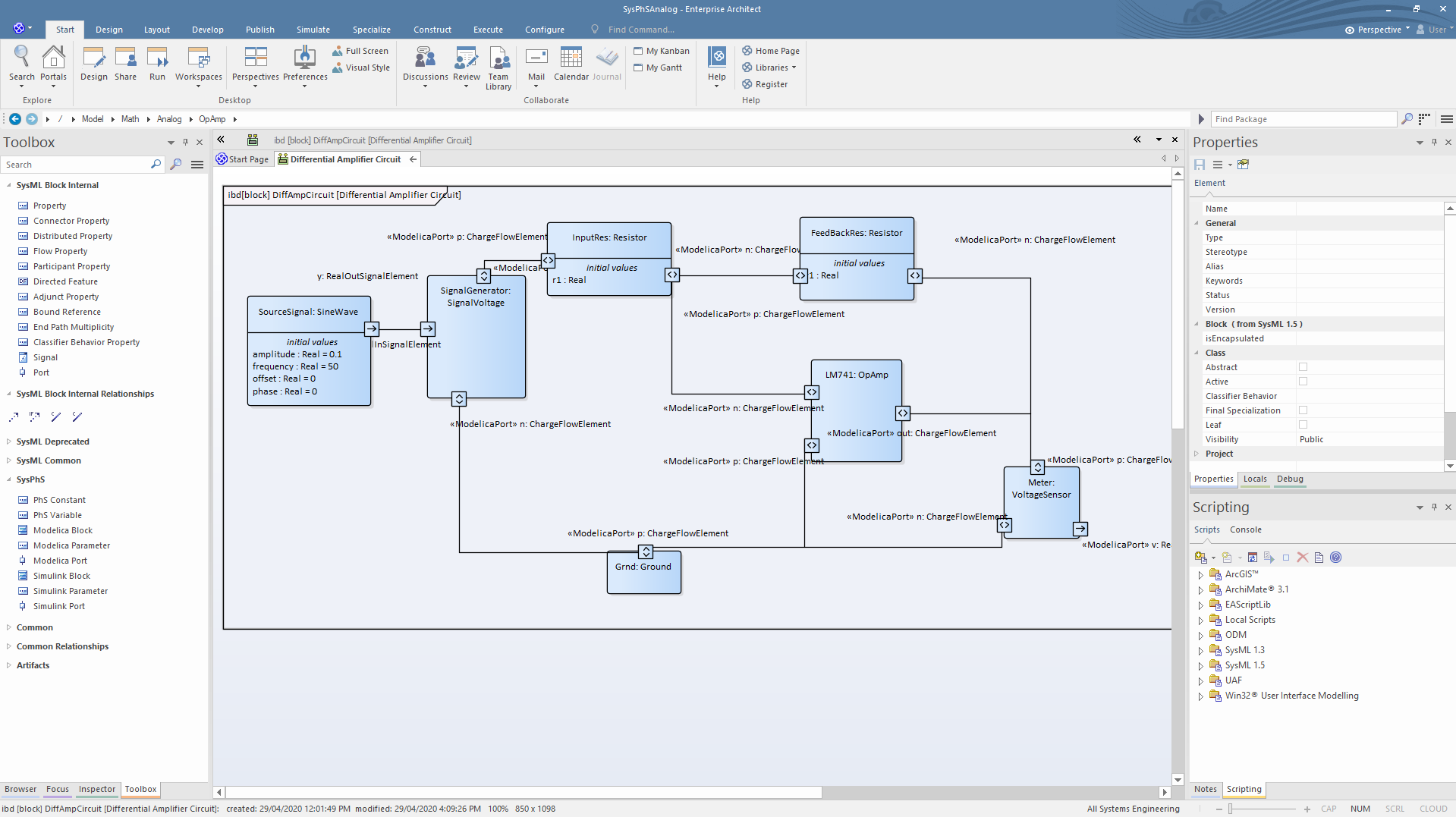The image size is (1456, 817).
Task: Check the Leaf checkbox in Properties
Action: 1303,425
